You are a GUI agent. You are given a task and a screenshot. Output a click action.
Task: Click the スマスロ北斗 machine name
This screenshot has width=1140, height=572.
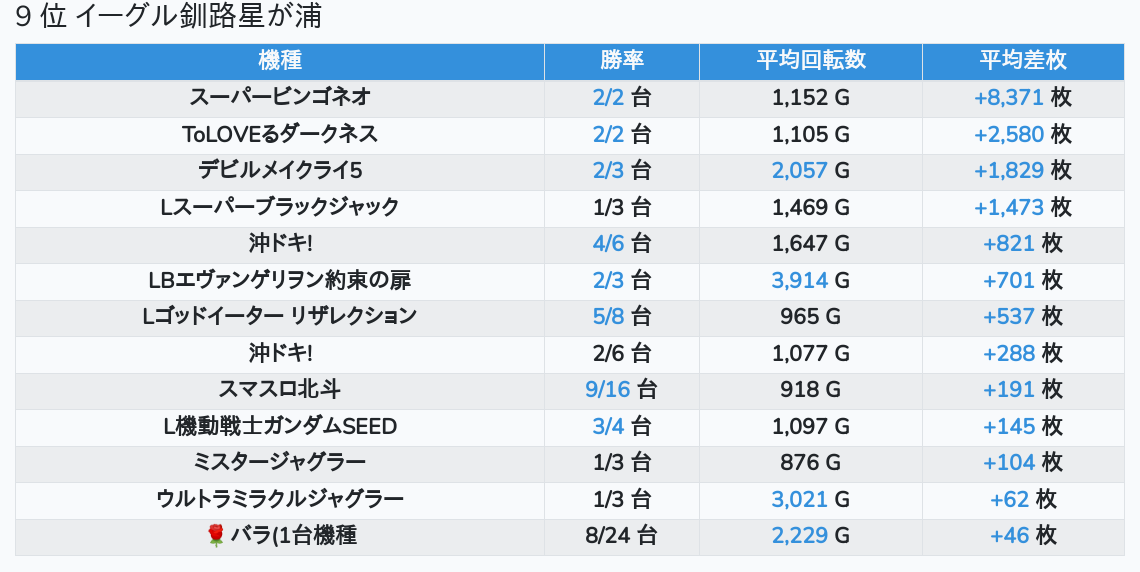click(280, 389)
